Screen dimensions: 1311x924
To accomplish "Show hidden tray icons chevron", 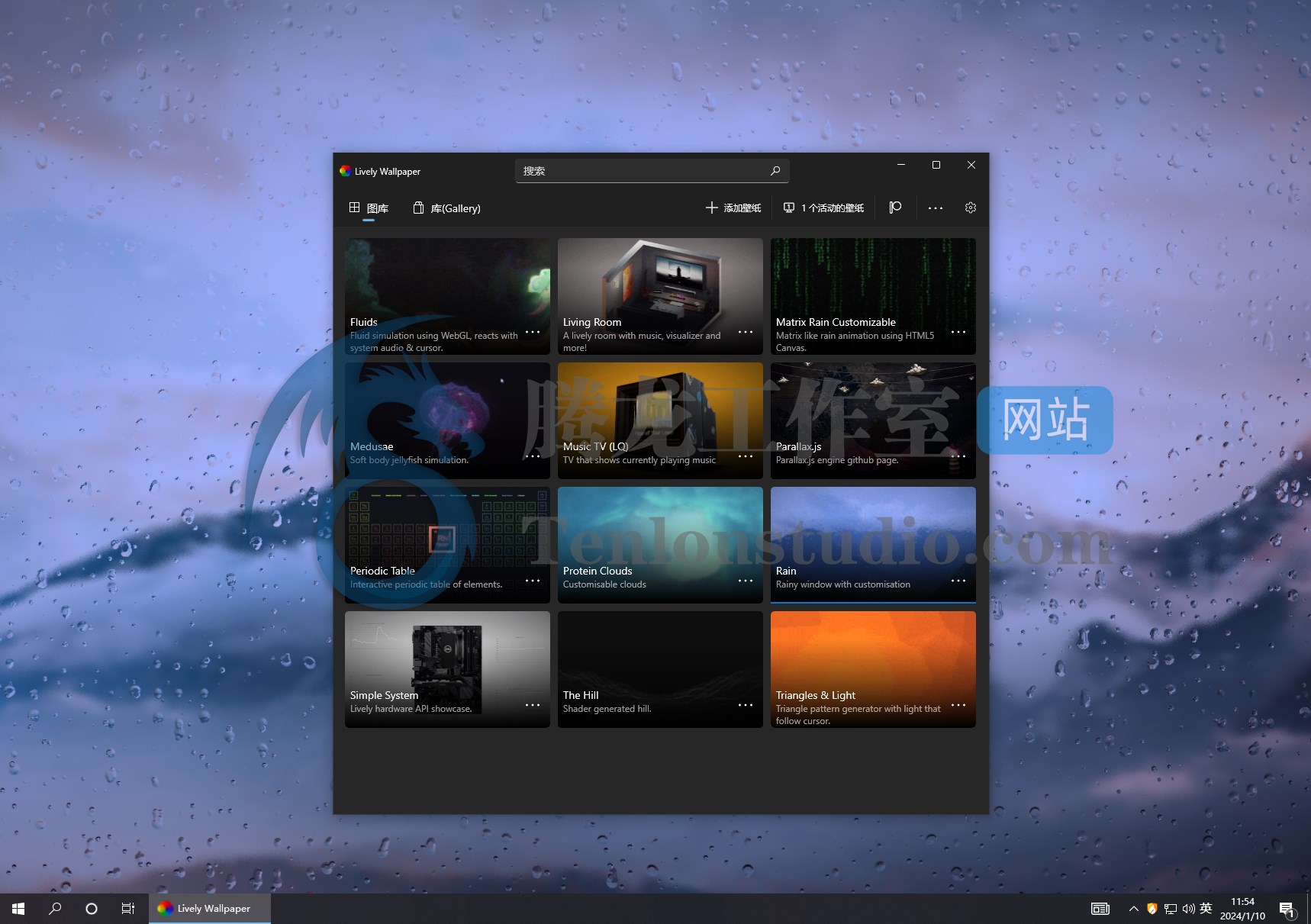I will (x=1133, y=909).
